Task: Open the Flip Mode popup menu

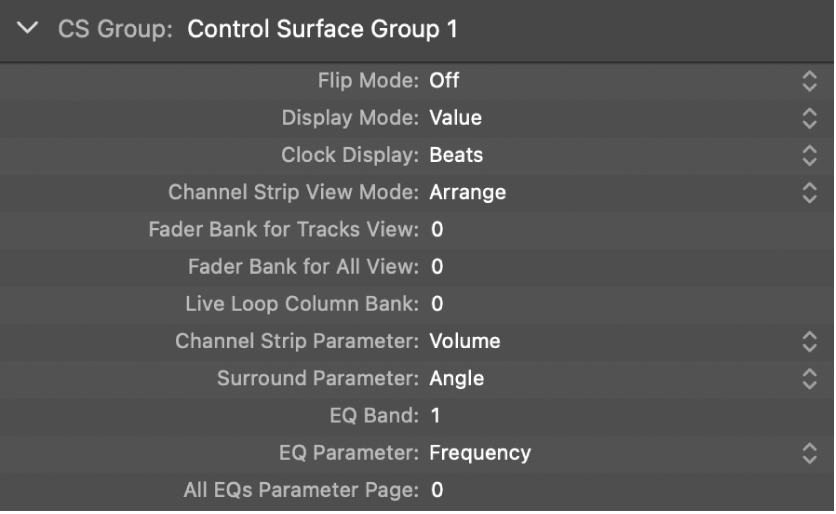Action: tap(809, 81)
